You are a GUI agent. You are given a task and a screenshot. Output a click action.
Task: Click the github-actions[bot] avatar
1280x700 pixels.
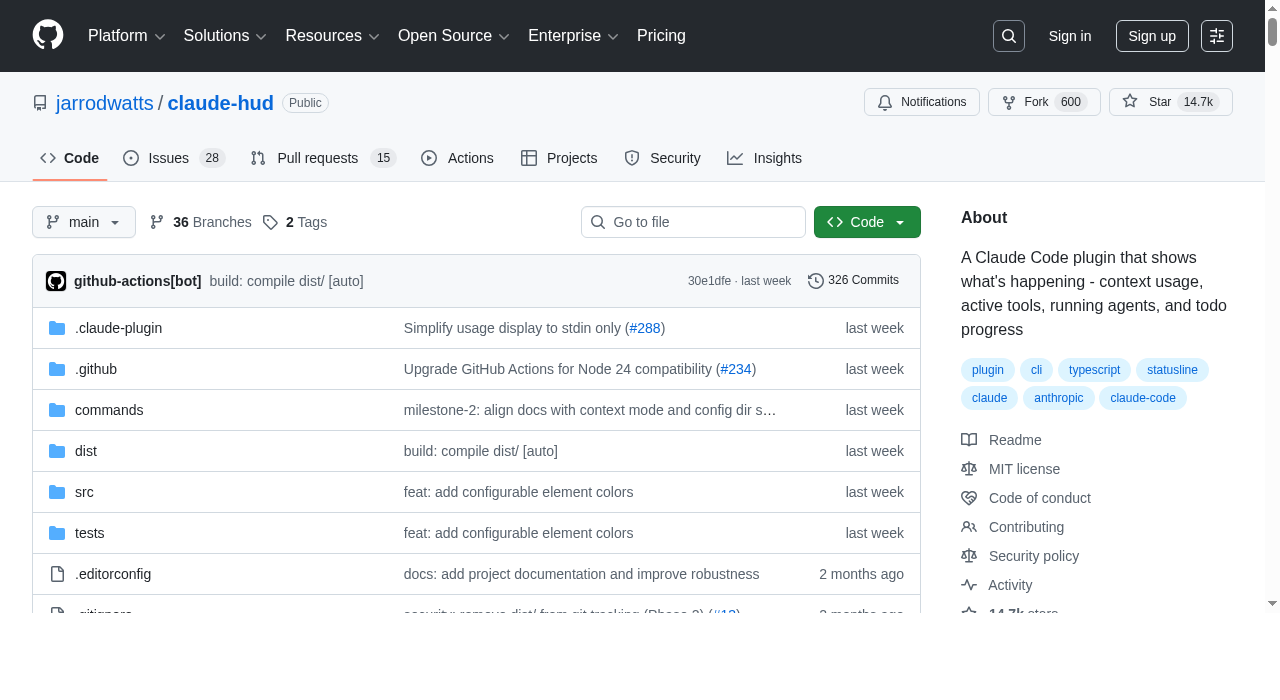56,281
